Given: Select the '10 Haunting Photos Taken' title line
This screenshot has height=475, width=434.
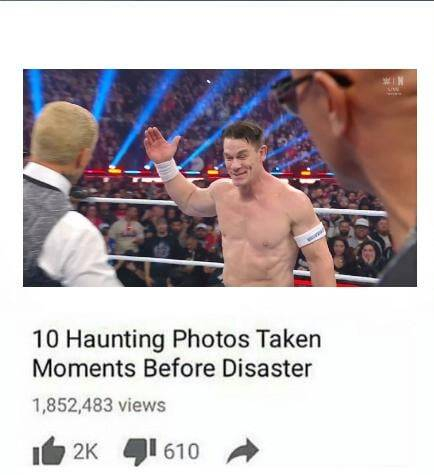Looking at the screenshot, I should tap(177, 339).
